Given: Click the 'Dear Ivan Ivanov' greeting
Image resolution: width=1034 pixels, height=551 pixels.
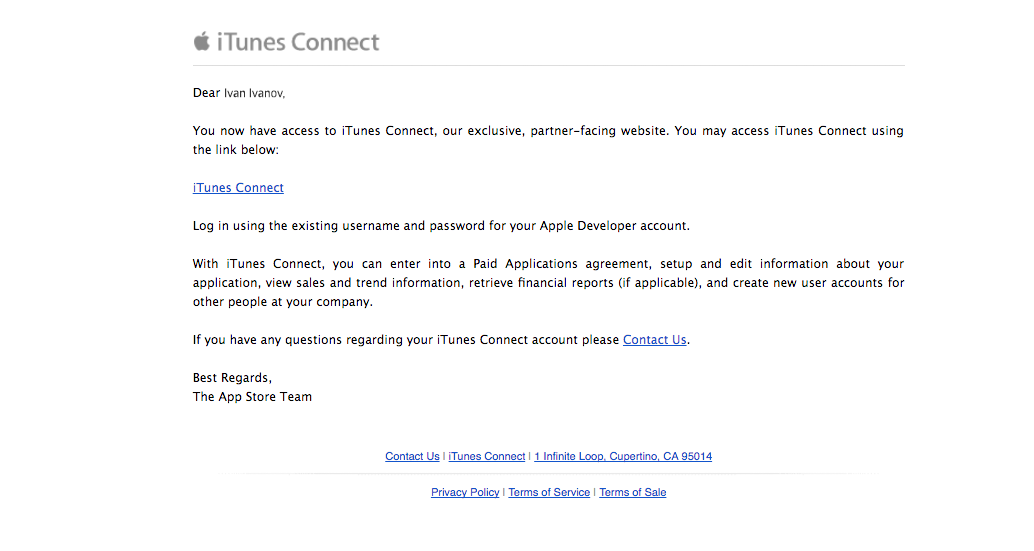Looking at the screenshot, I should click(239, 93).
